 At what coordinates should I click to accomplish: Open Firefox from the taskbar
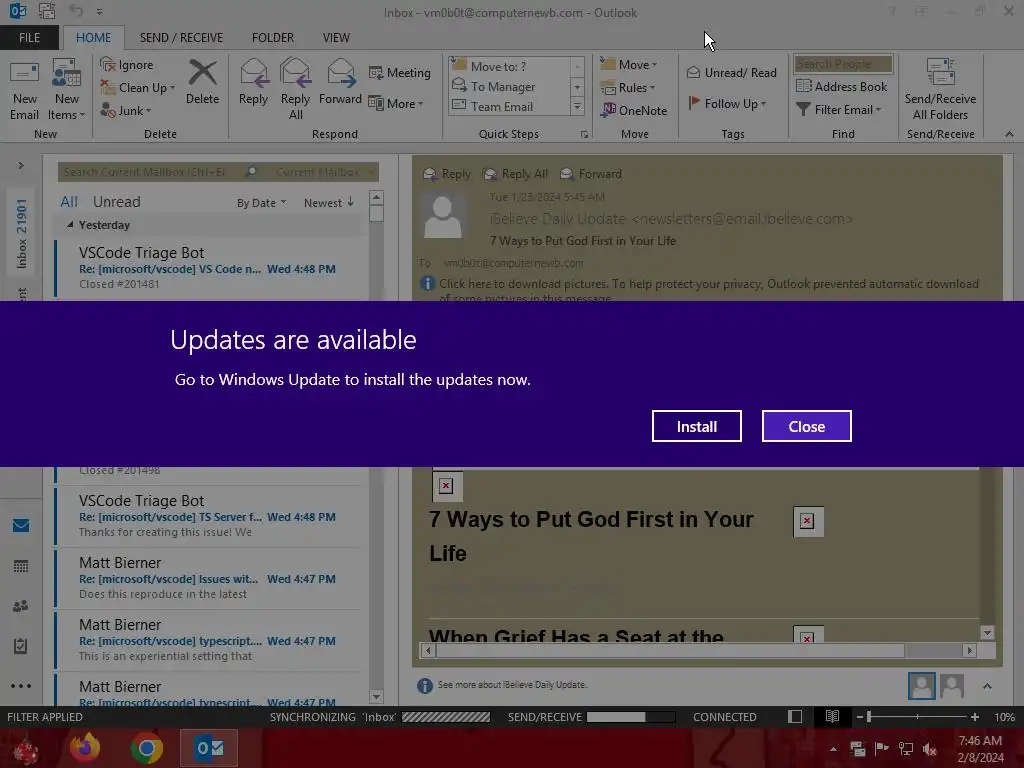coord(85,748)
